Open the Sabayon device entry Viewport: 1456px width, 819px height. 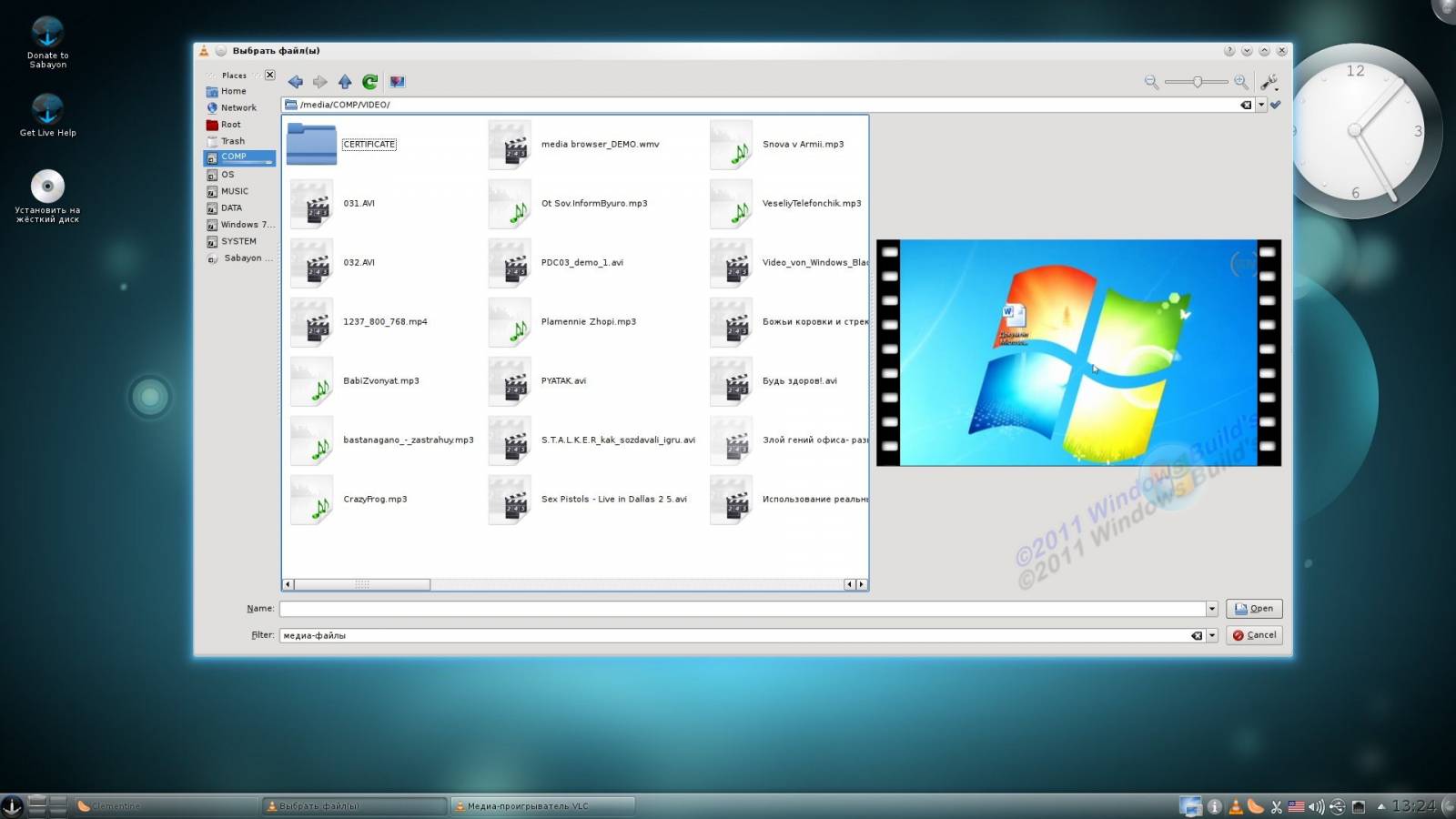pos(239,258)
